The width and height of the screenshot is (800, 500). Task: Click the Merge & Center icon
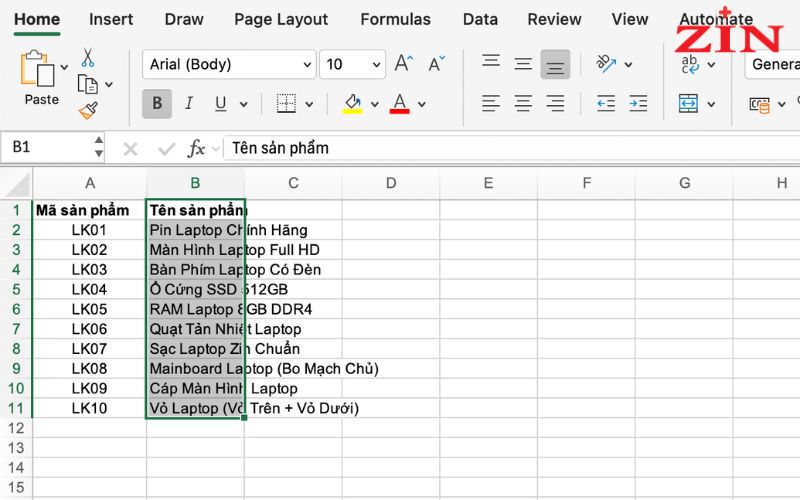(x=688, y=104)
